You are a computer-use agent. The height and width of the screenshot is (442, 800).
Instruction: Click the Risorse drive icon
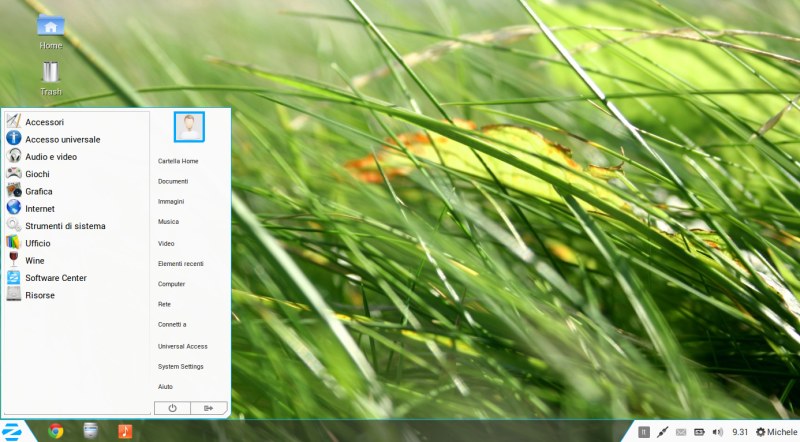[14, 294]
